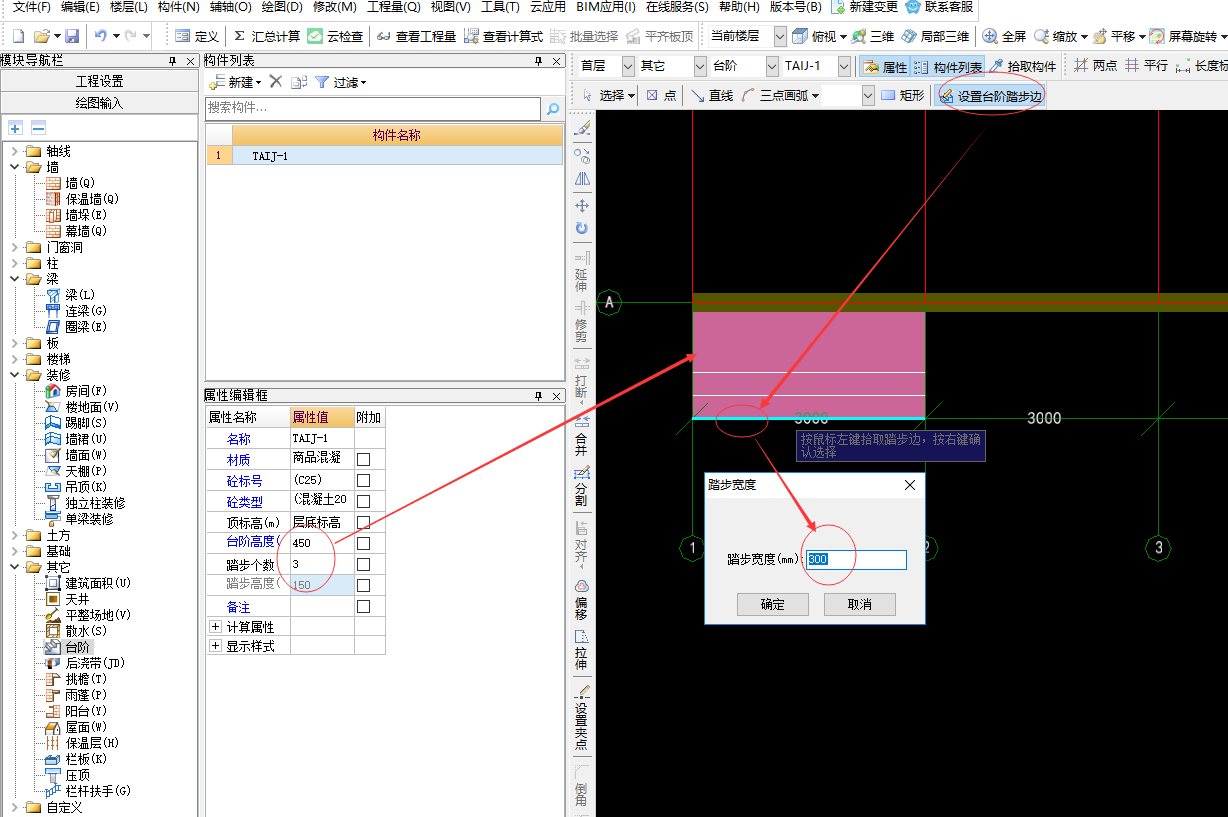Expand the 门窗洞 tree node

coord(14,247)
